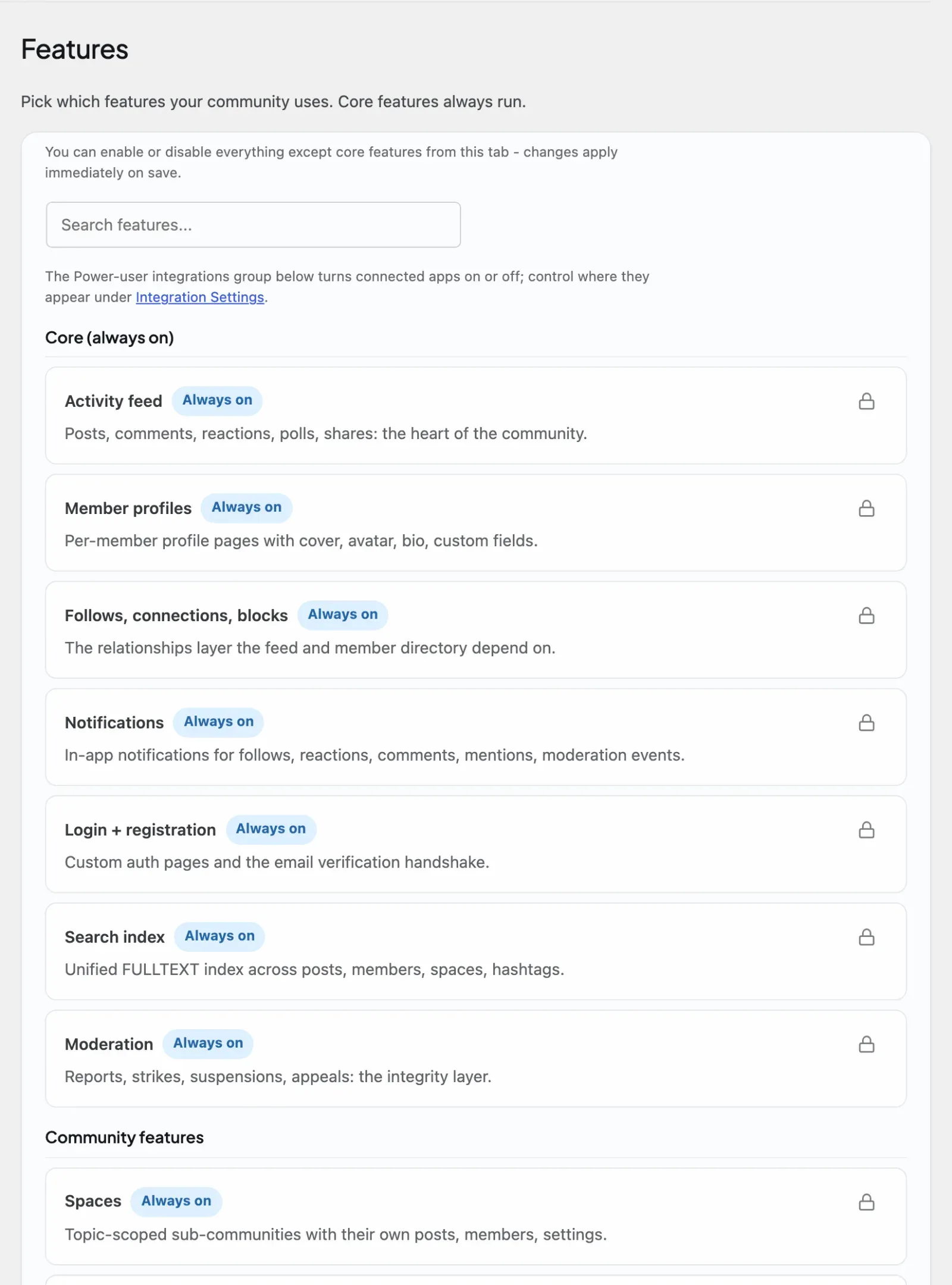Open the Integration Settings link

point(200,297)
